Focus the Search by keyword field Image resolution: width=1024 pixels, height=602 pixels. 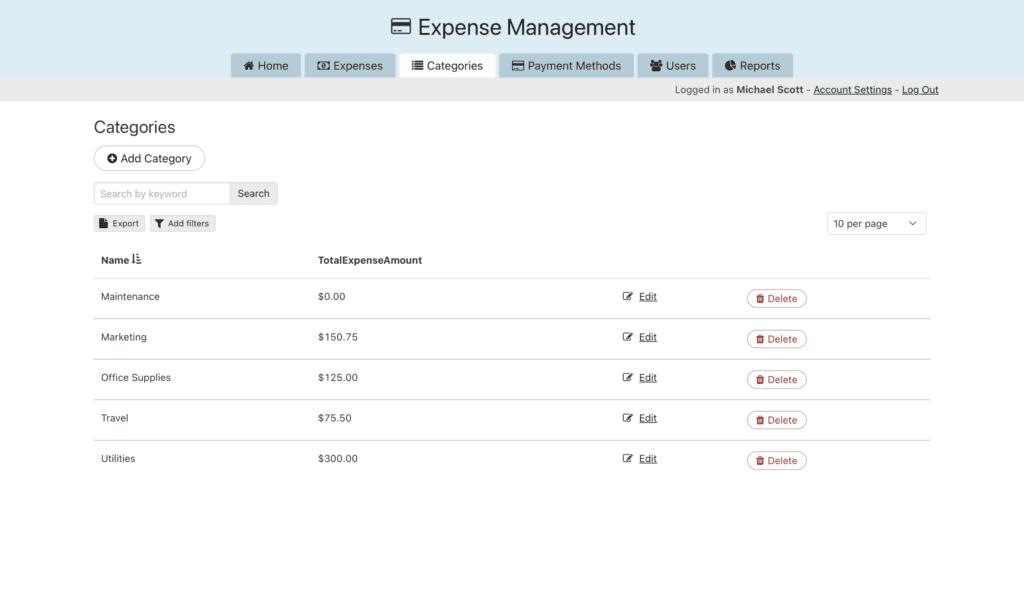pyautogui.click(x=162, y=194)
